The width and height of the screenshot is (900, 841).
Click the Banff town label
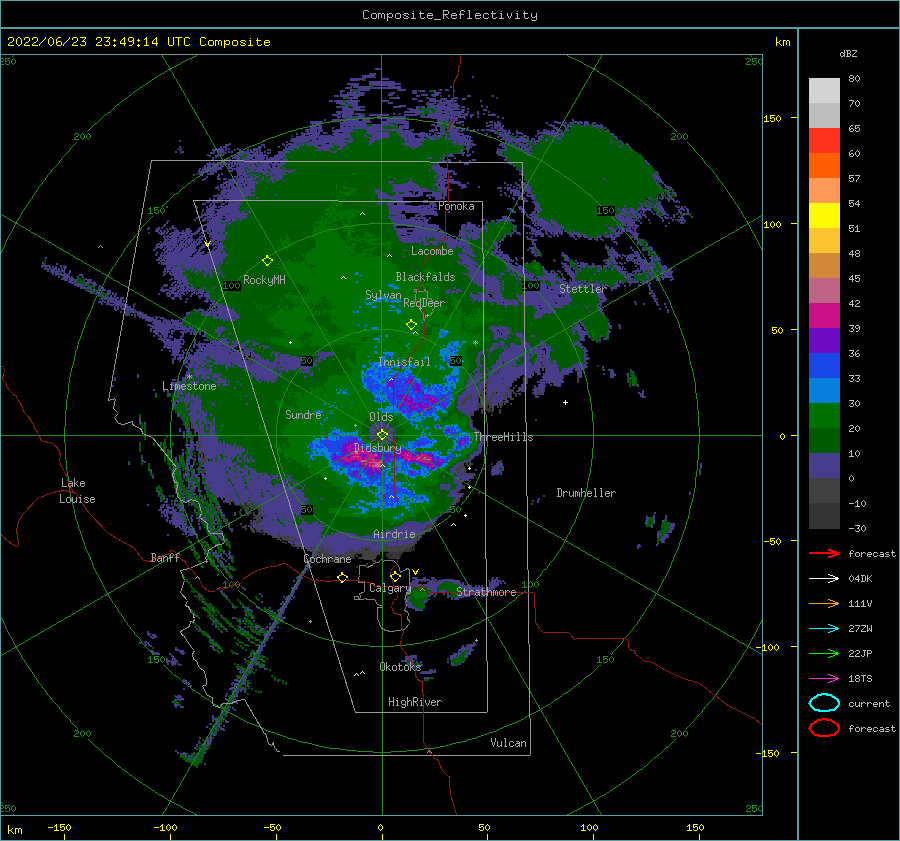[x=165, y=558]
